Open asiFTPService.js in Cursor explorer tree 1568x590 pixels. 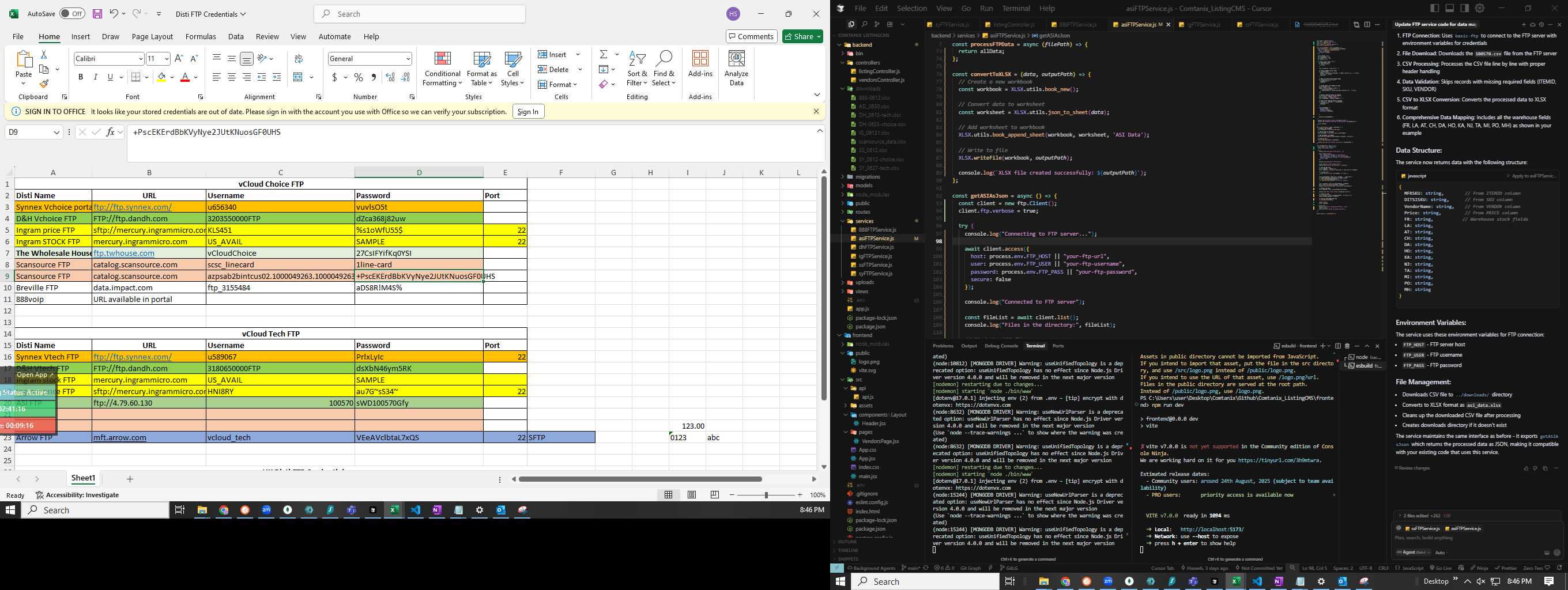(876, 239)
